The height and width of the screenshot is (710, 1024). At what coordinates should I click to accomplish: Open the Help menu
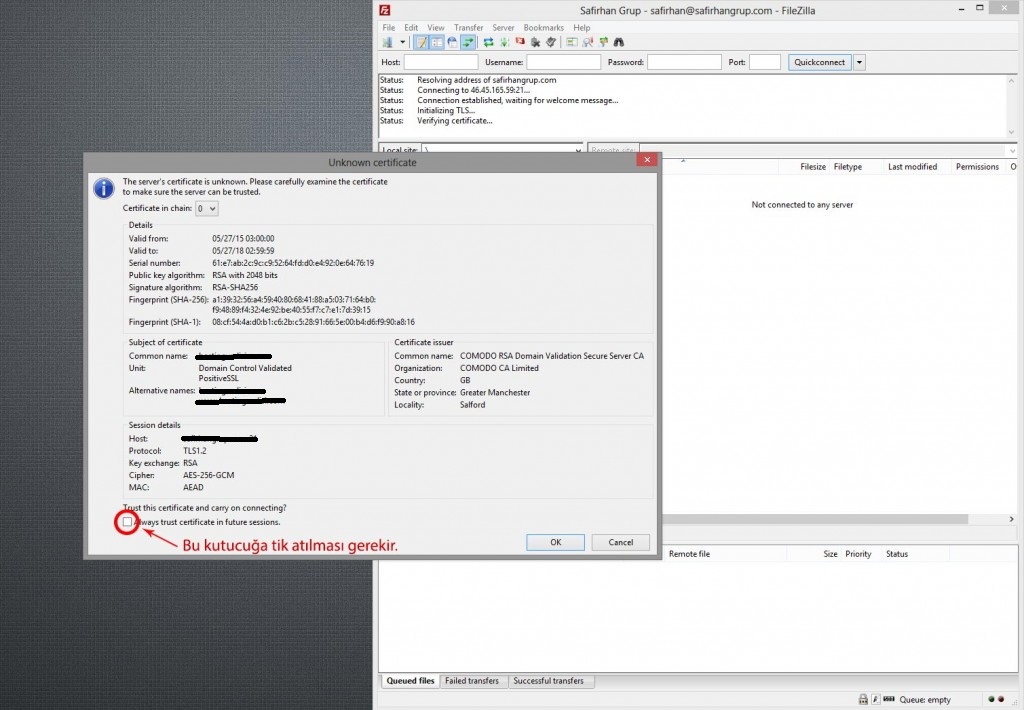pyautogui.click(x=581, y=27)
